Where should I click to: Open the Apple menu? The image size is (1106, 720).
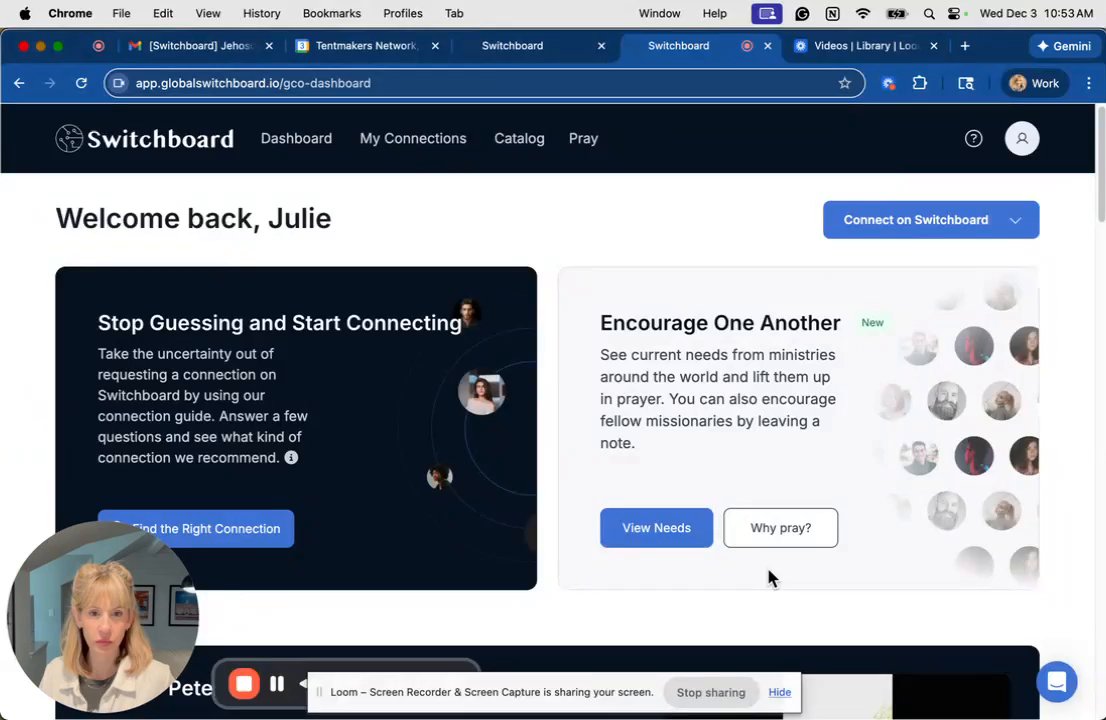tap(25, 13)
